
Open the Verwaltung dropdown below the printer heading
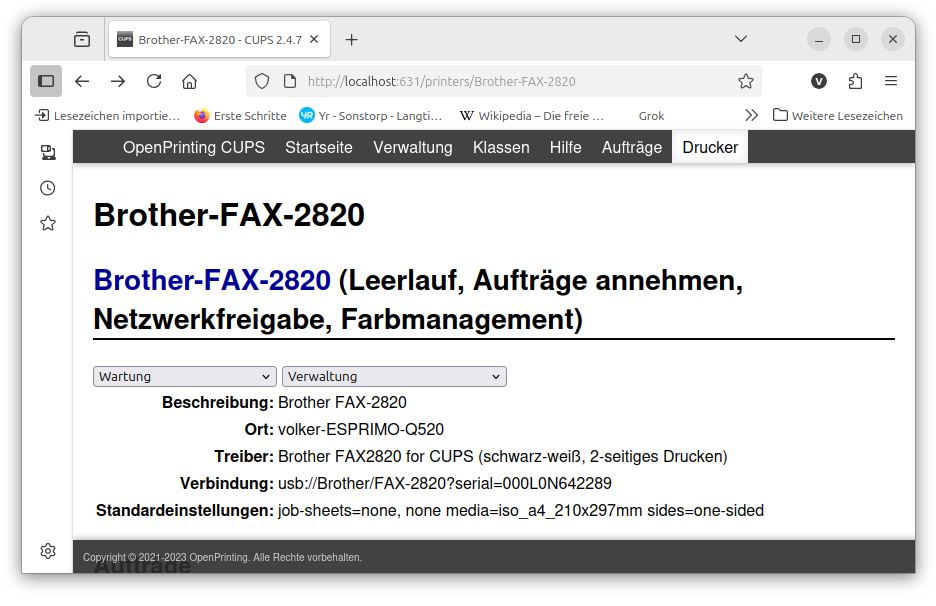tap(394, 377)
